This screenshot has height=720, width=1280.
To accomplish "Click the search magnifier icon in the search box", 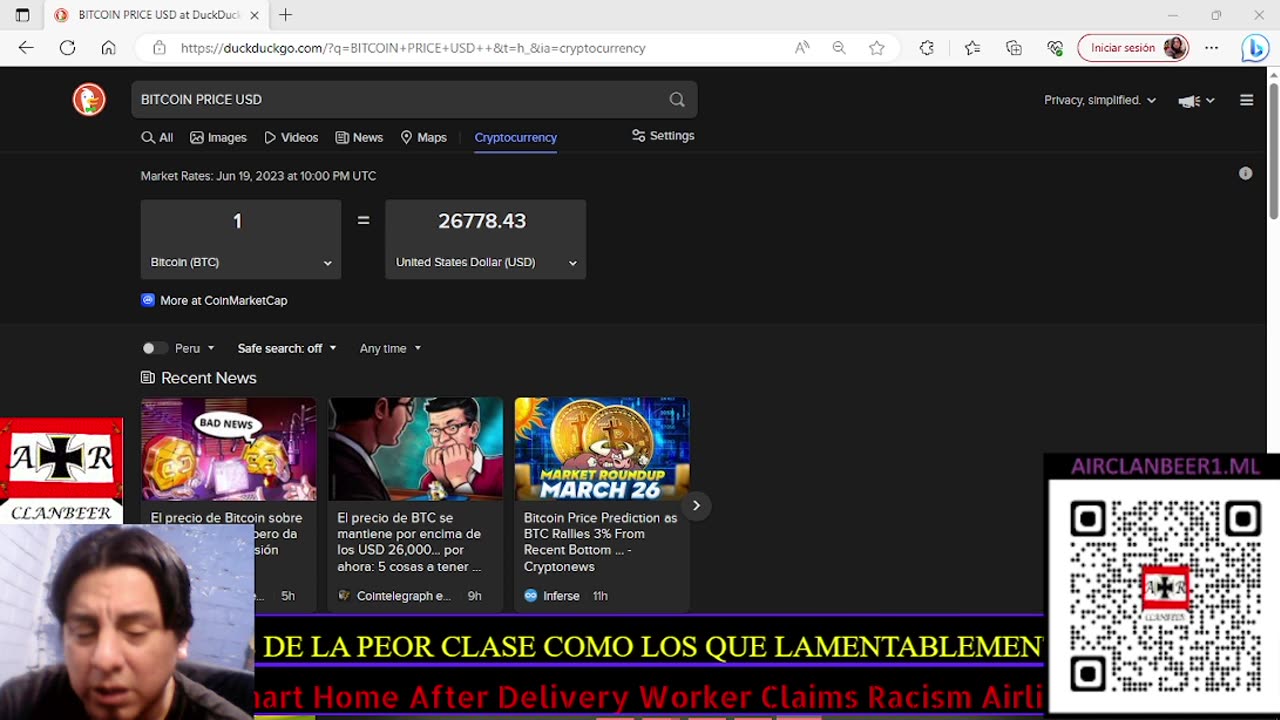I will coord(677,99).
